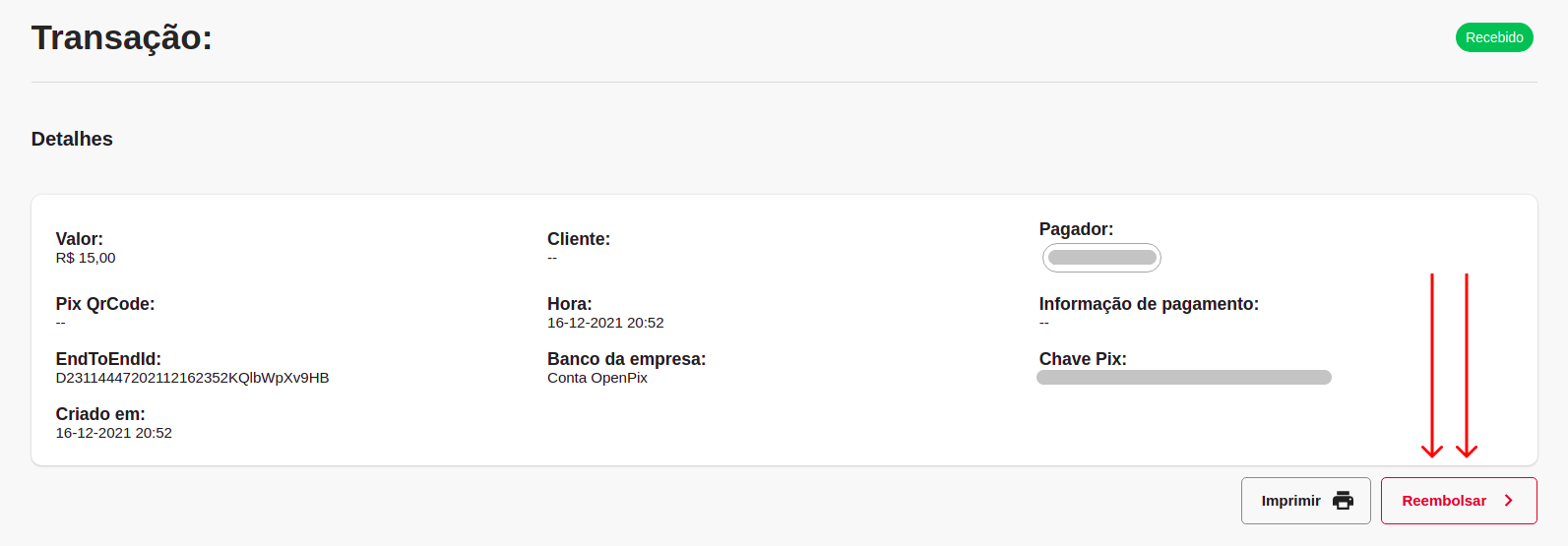The image size is (1568, 546).
Task: Click the Chave Pix label
Action: pyautogui.click(x=1082, y=359)
